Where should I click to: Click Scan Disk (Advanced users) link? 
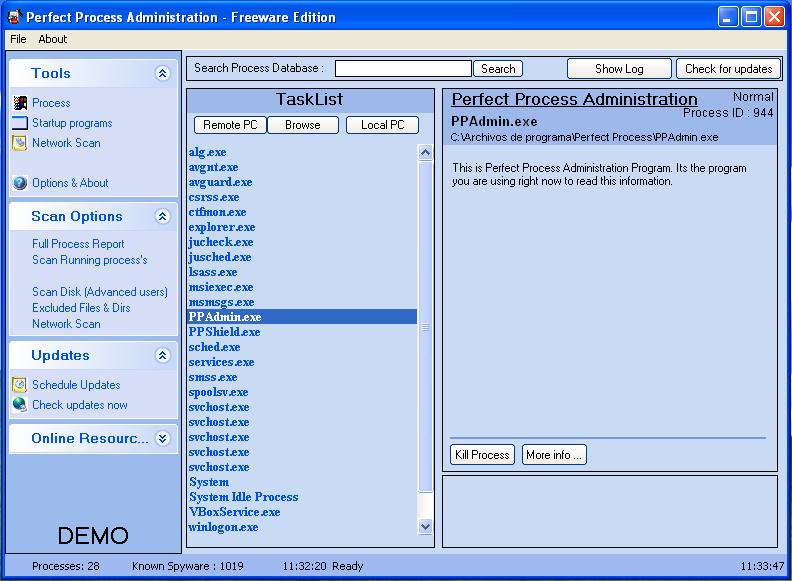(100, 292)
